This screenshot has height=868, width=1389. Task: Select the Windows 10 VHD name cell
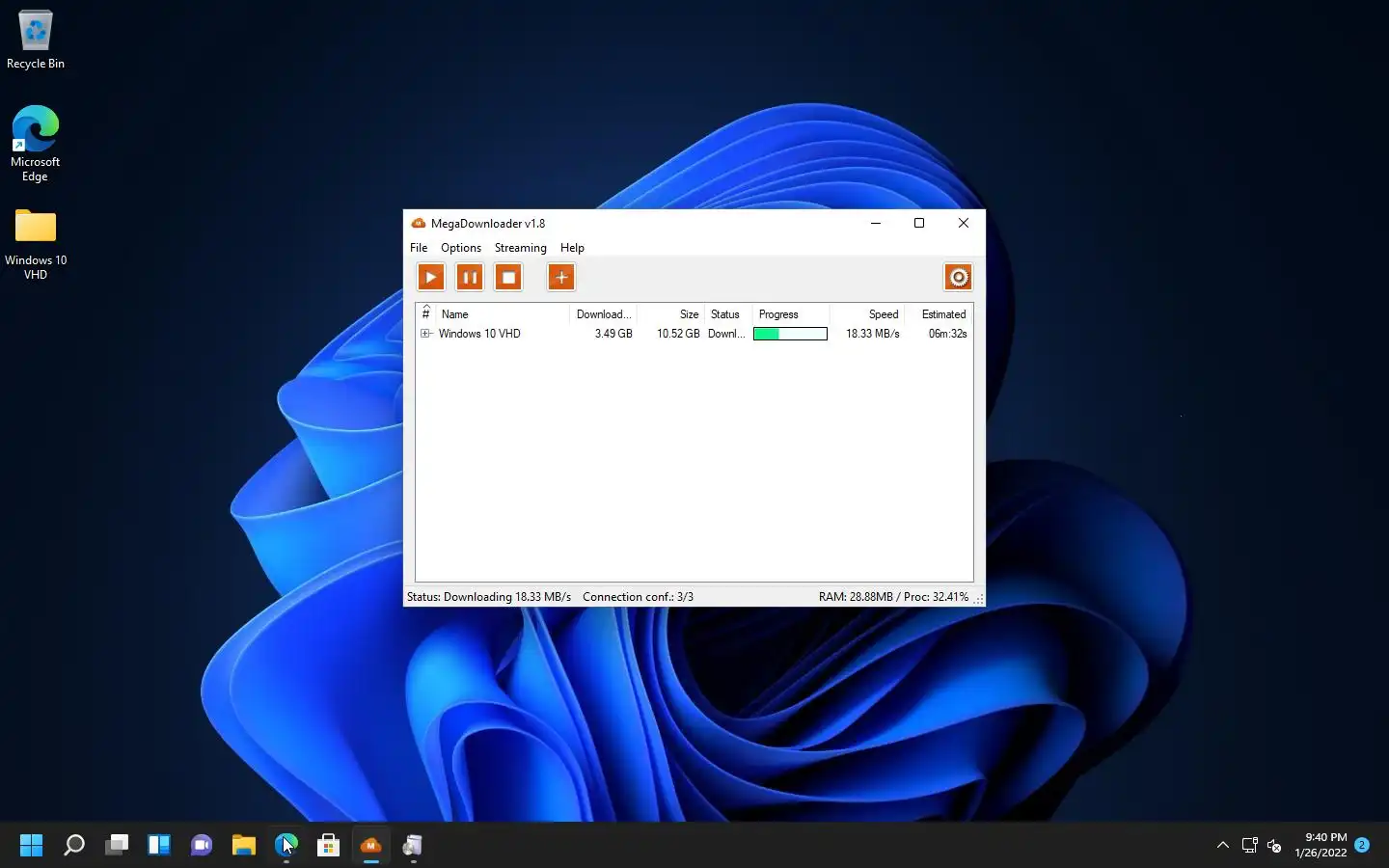[x=479, y=334]
